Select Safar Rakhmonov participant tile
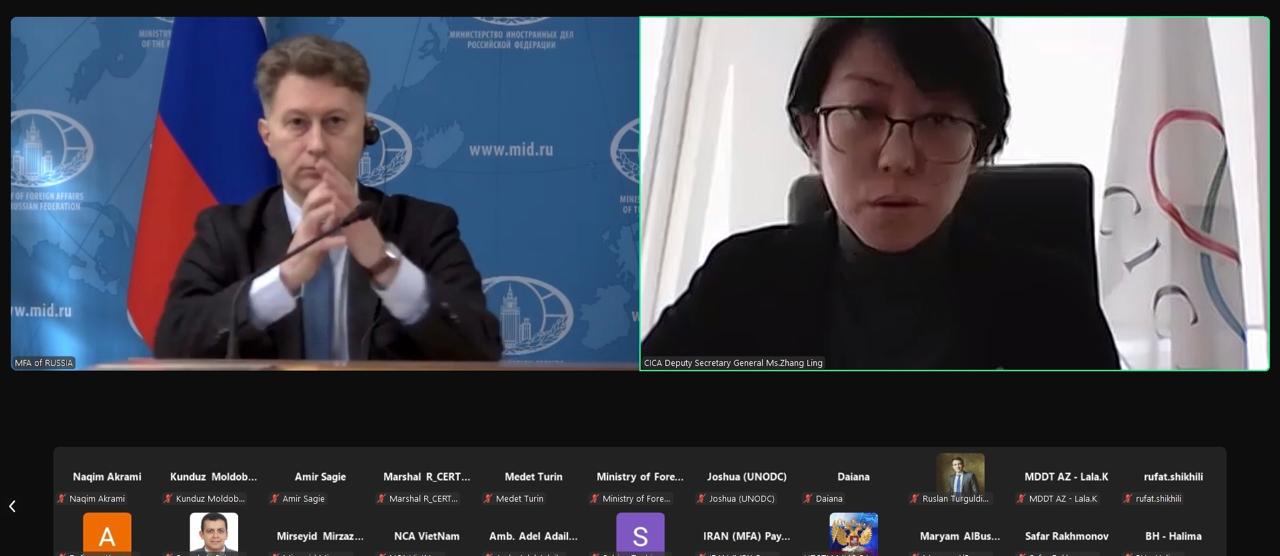Image resolution: width=1280 pixels, height=556 pixels. (1066, 537)
